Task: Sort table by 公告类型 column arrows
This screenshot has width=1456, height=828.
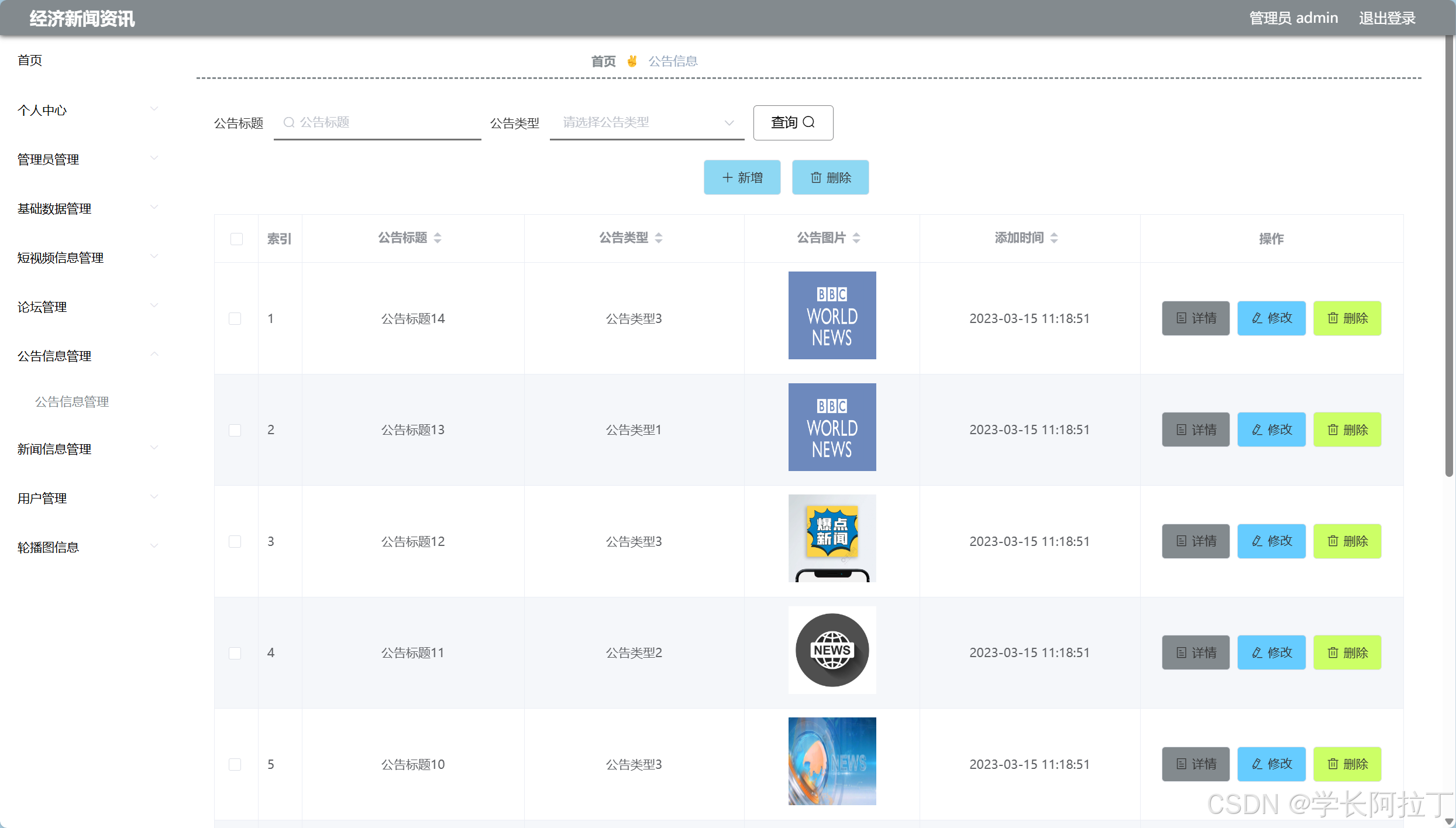Action: 660,238
